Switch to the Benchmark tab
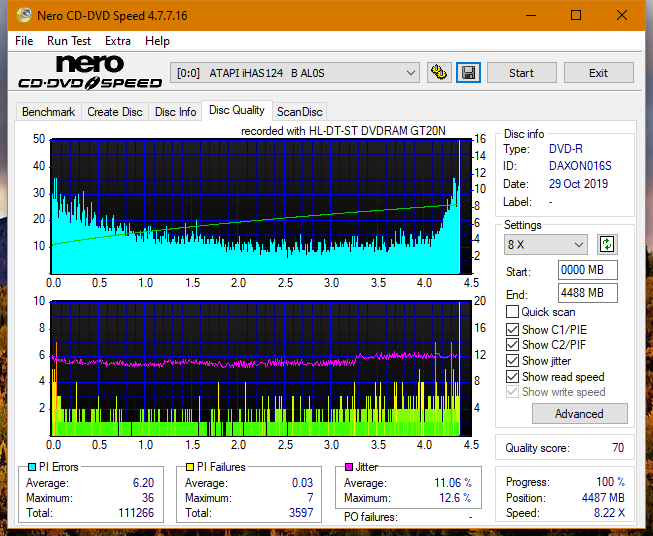653x536 pixels. click(x=49, y=112)
